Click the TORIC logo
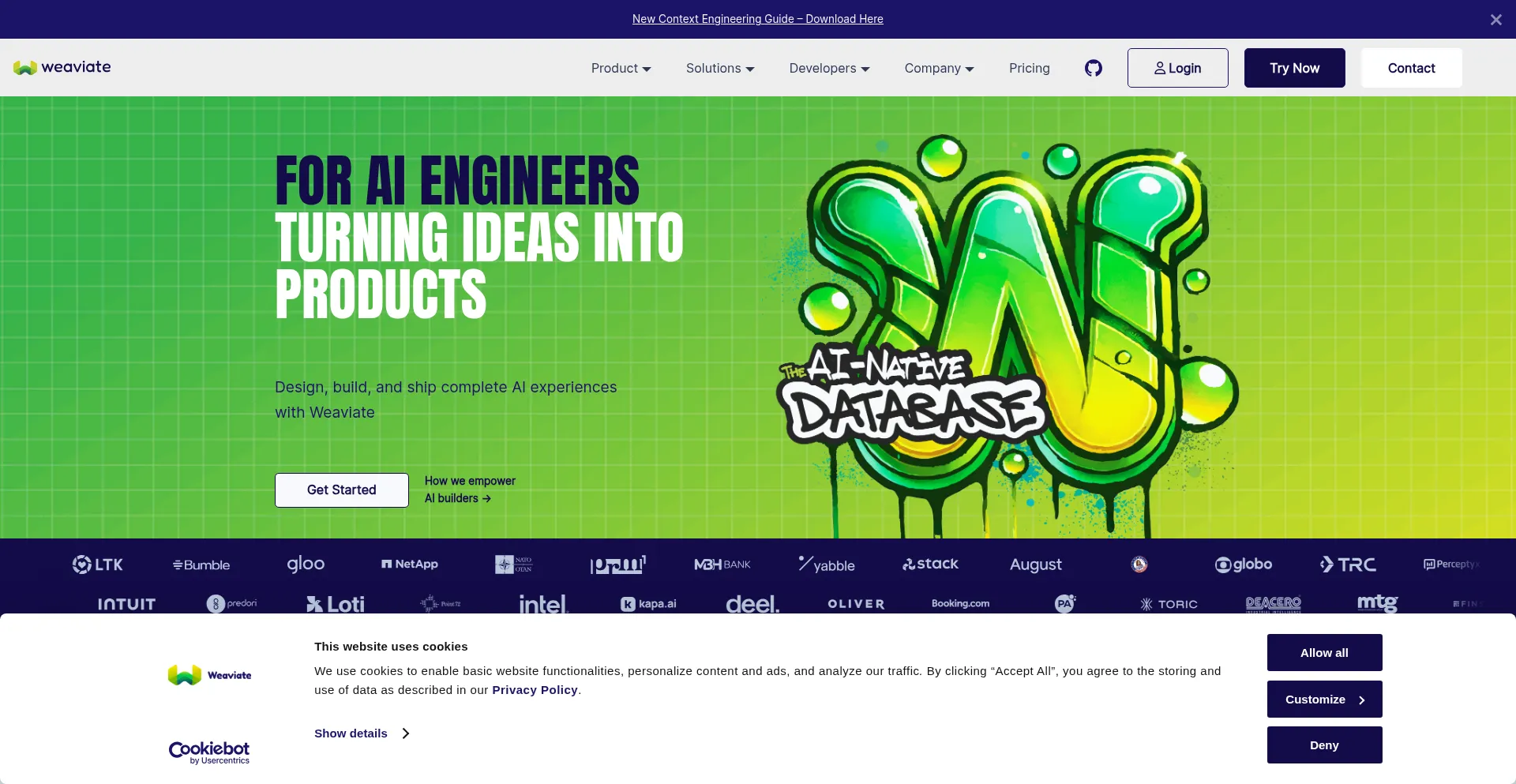This screenshot has width=1516, height=784. coord(1169,604)
